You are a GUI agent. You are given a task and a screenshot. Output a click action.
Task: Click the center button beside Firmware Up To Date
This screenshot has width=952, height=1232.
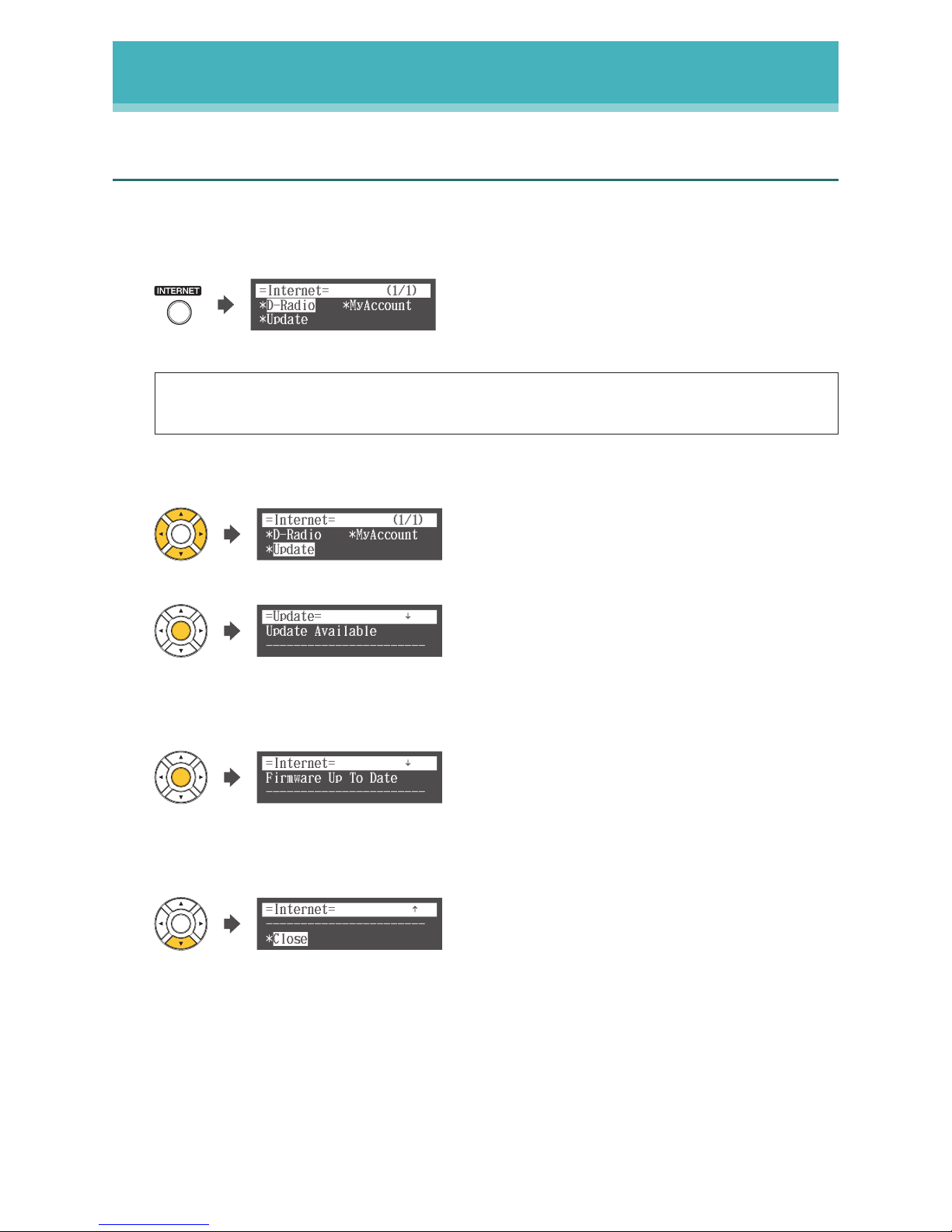point(181,777)
